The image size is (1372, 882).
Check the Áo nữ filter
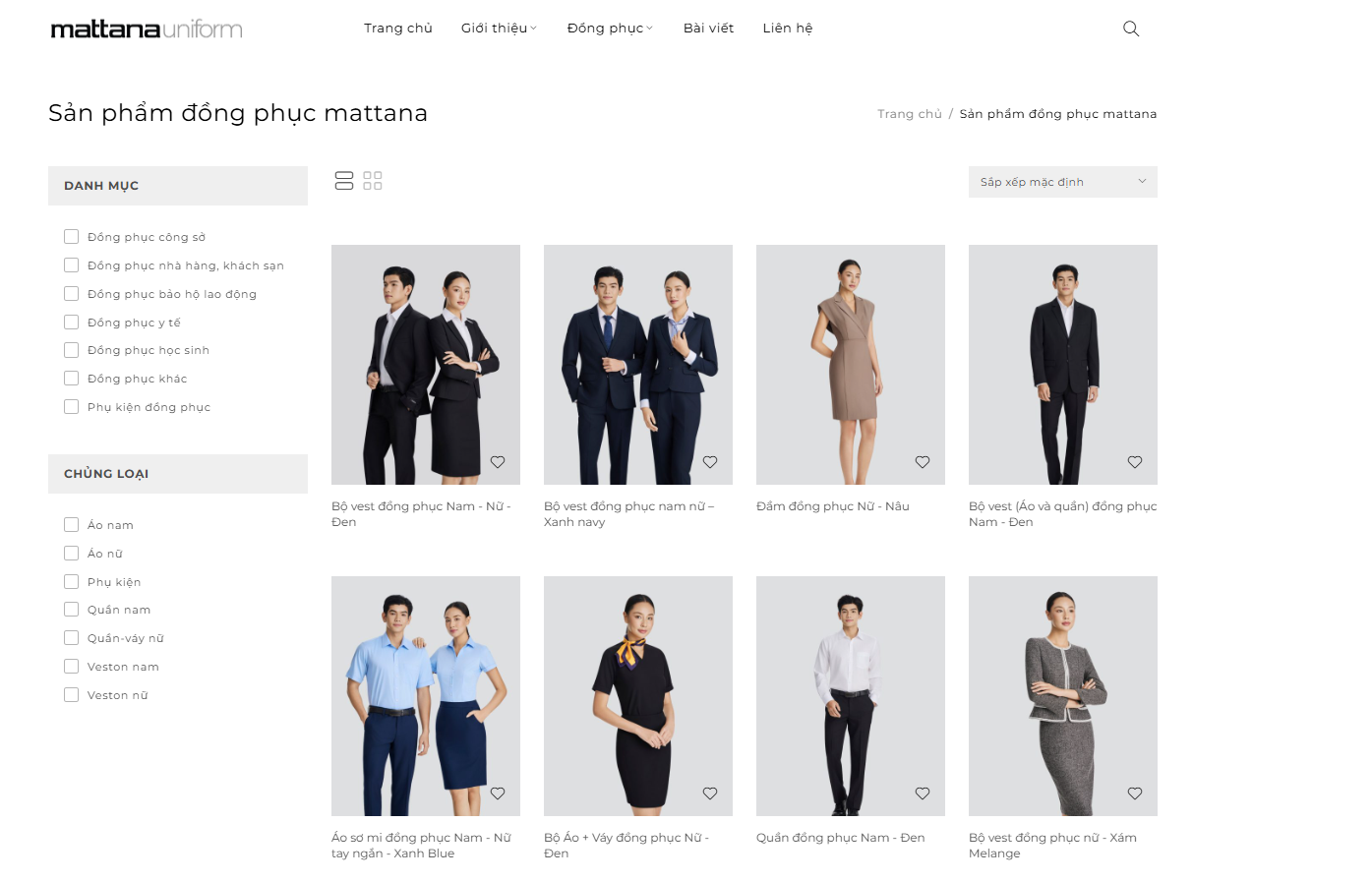point(71,553)
